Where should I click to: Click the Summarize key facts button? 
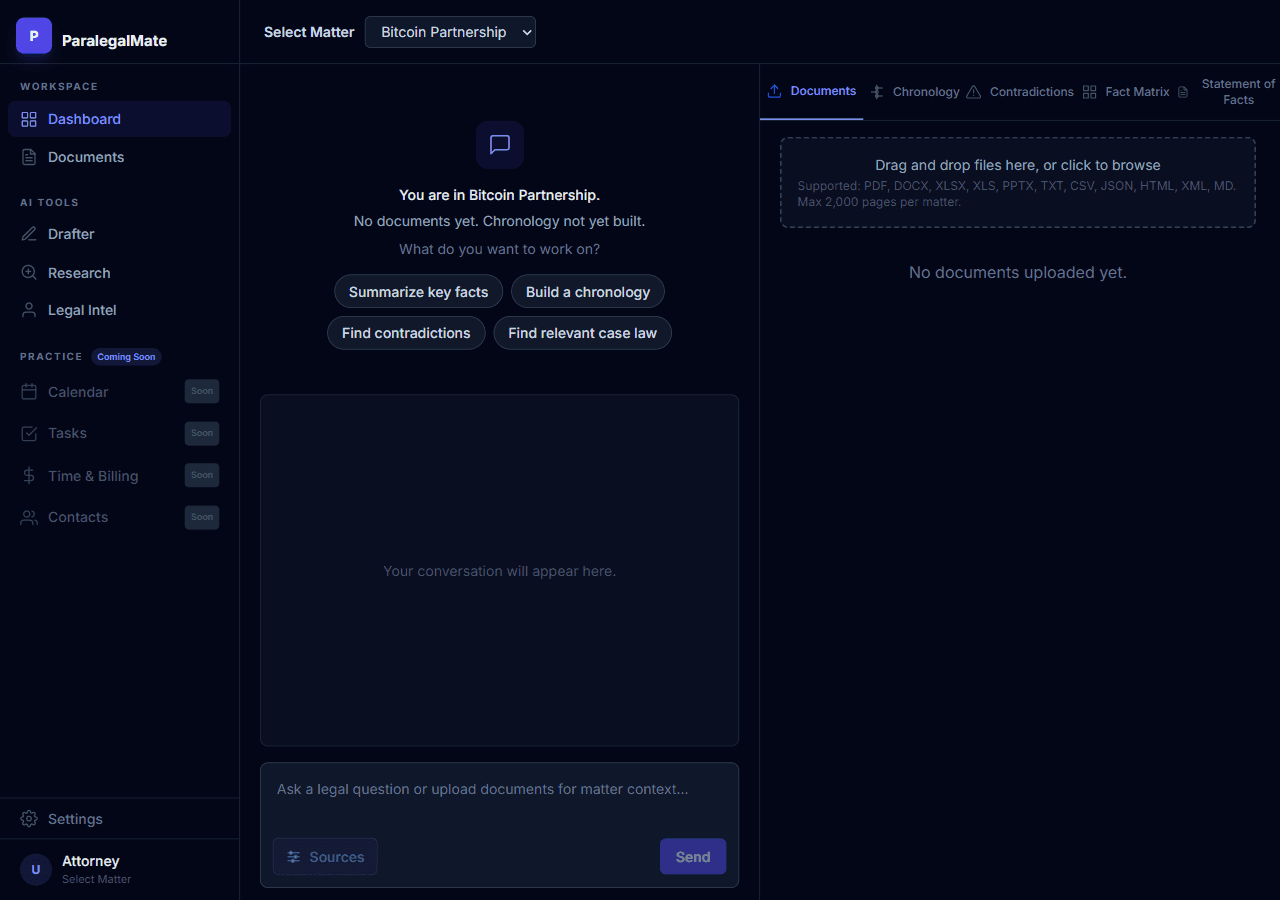point(418,291)
